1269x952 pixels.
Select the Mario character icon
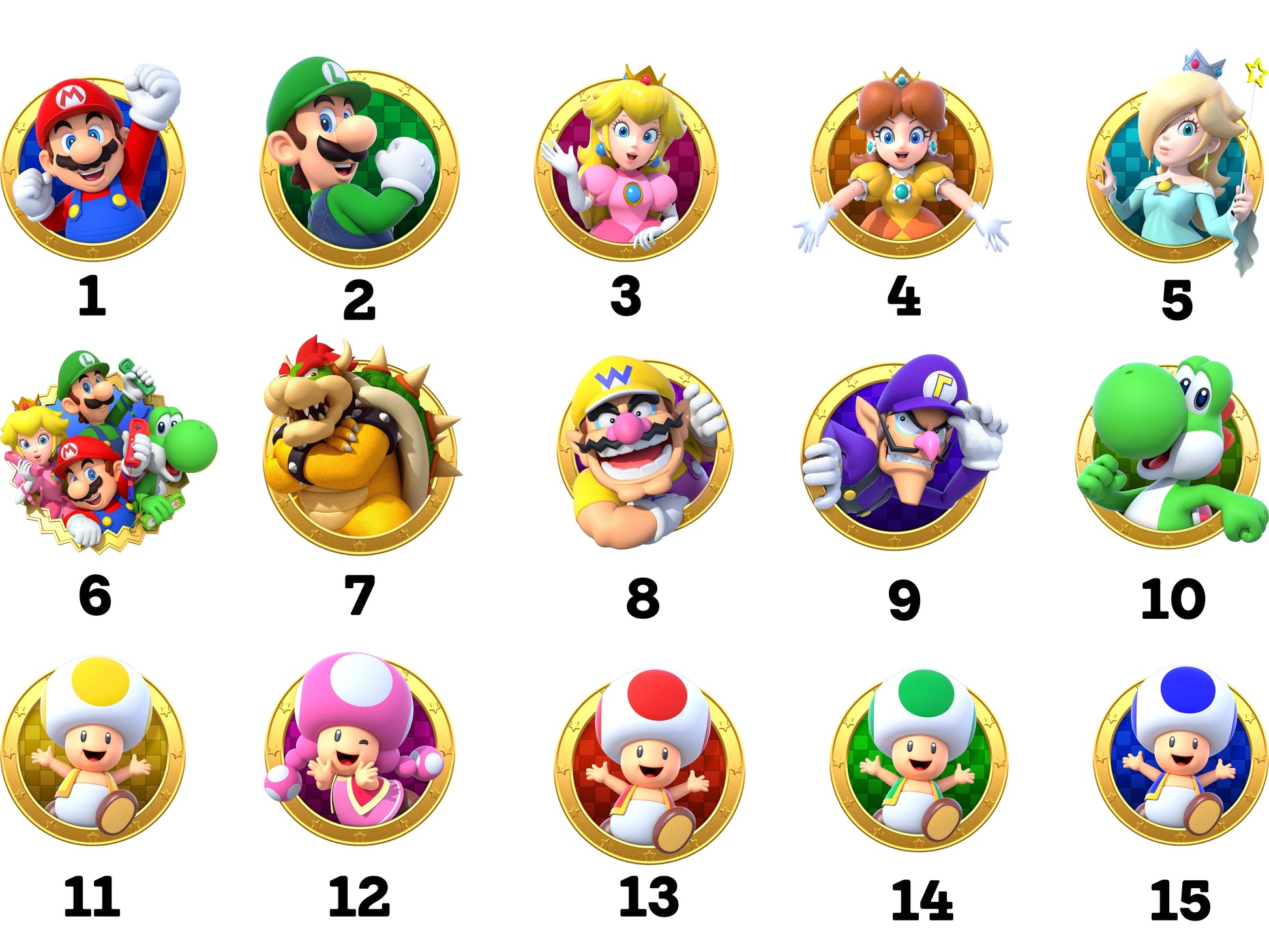coord(92,163)
